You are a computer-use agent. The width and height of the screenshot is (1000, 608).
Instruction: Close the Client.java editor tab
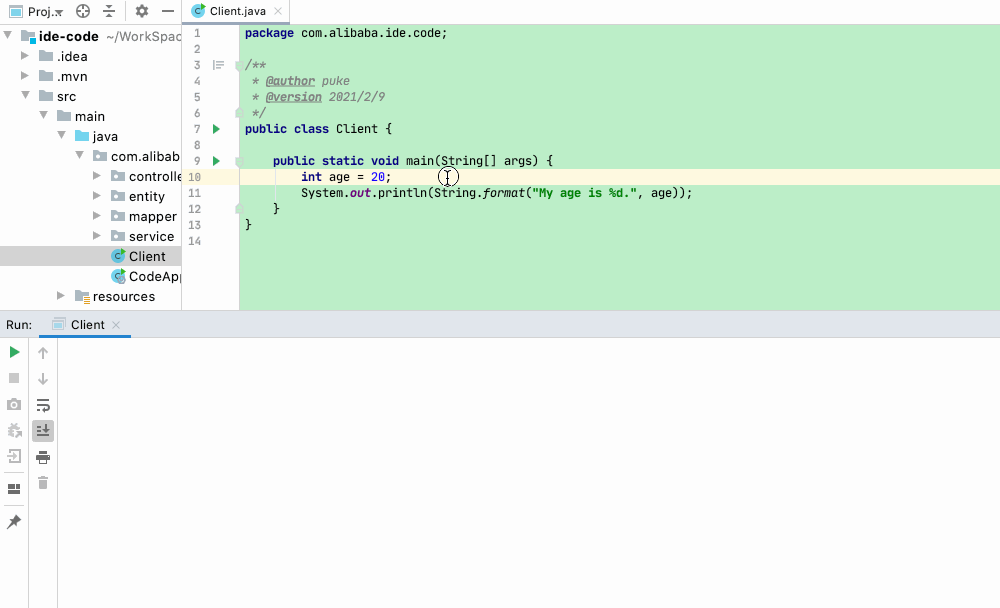pyautogui.click(x=278, y=11)
